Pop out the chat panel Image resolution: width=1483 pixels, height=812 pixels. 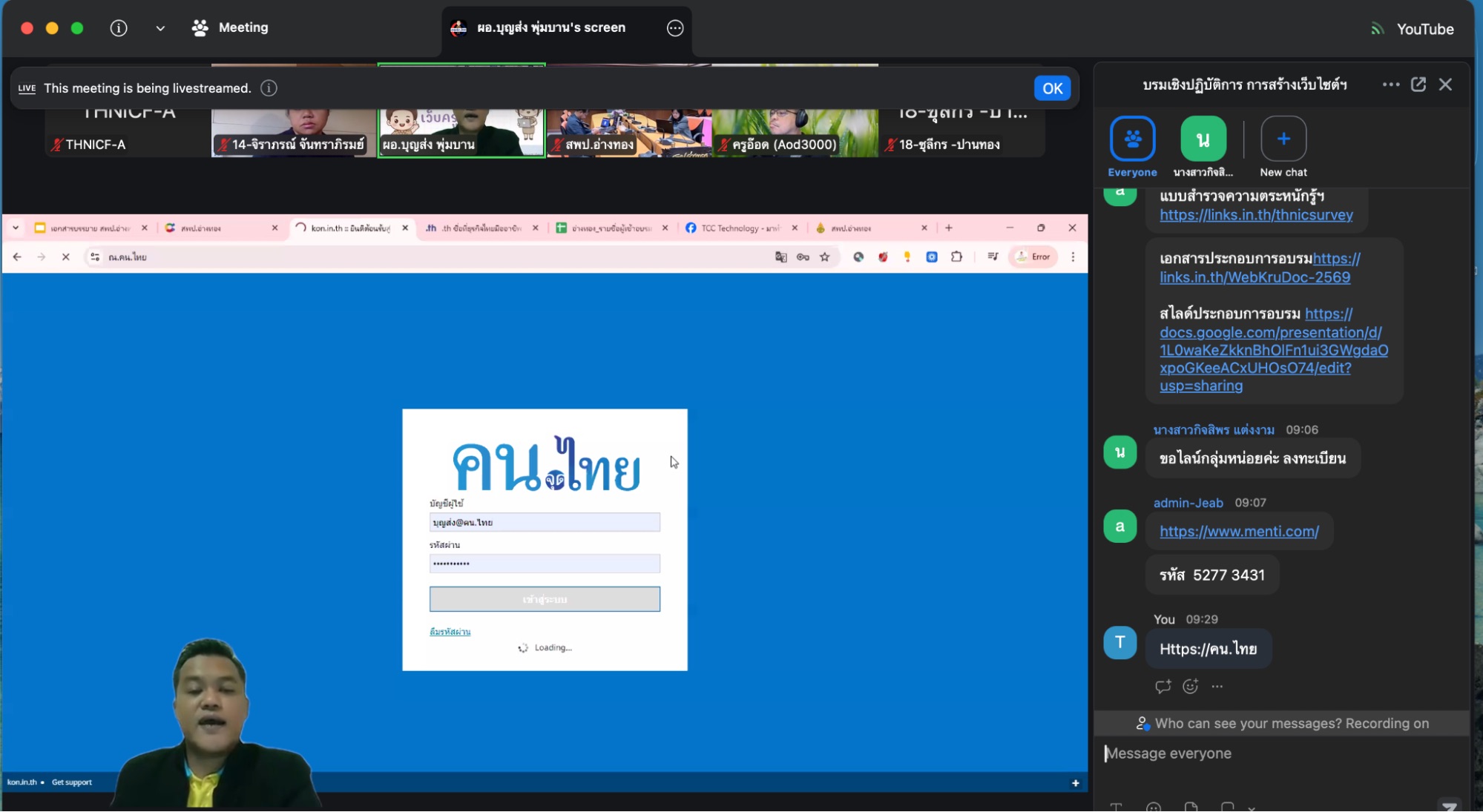1418,85
